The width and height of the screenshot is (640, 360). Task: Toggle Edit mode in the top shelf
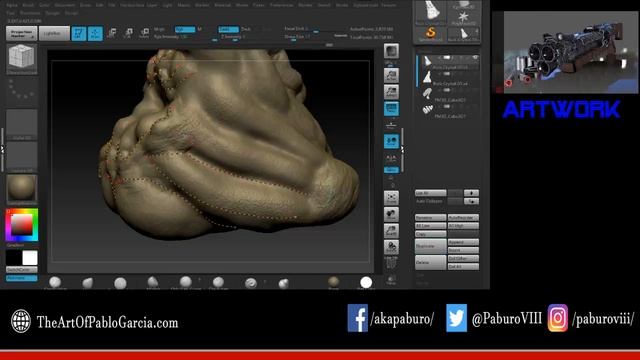(79, 33)
